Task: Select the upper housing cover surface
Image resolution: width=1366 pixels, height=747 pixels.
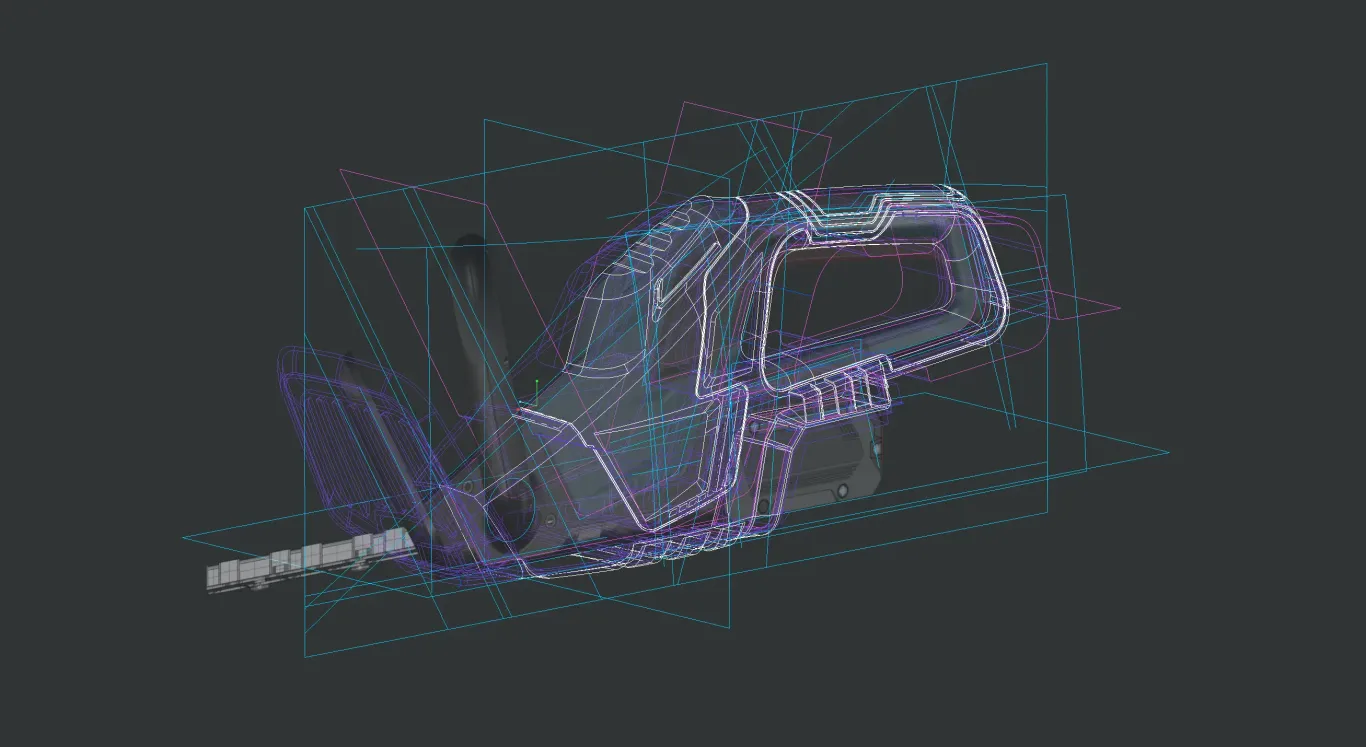Action: [620, 300]
